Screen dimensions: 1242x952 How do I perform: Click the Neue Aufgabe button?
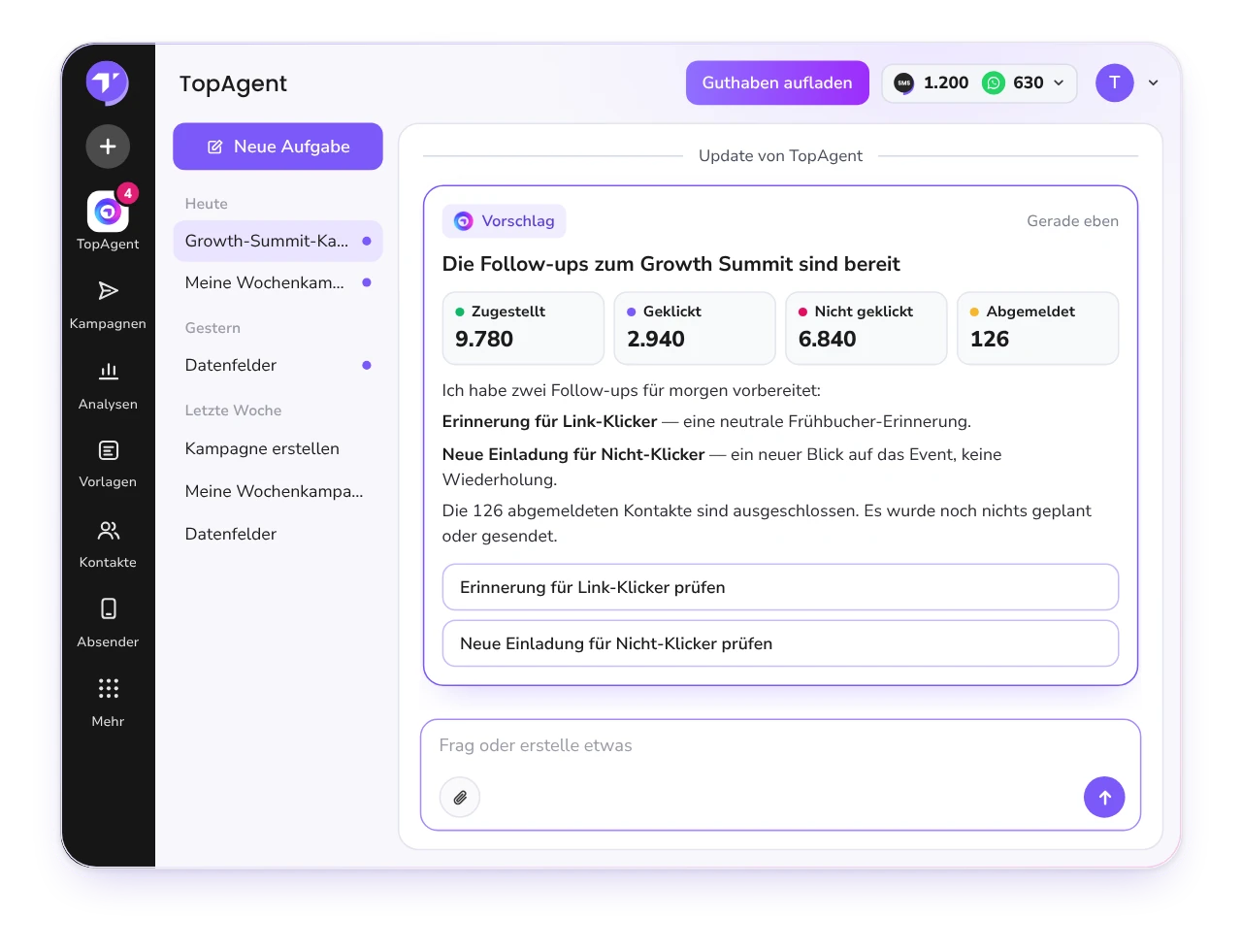(x=278, y=147)
